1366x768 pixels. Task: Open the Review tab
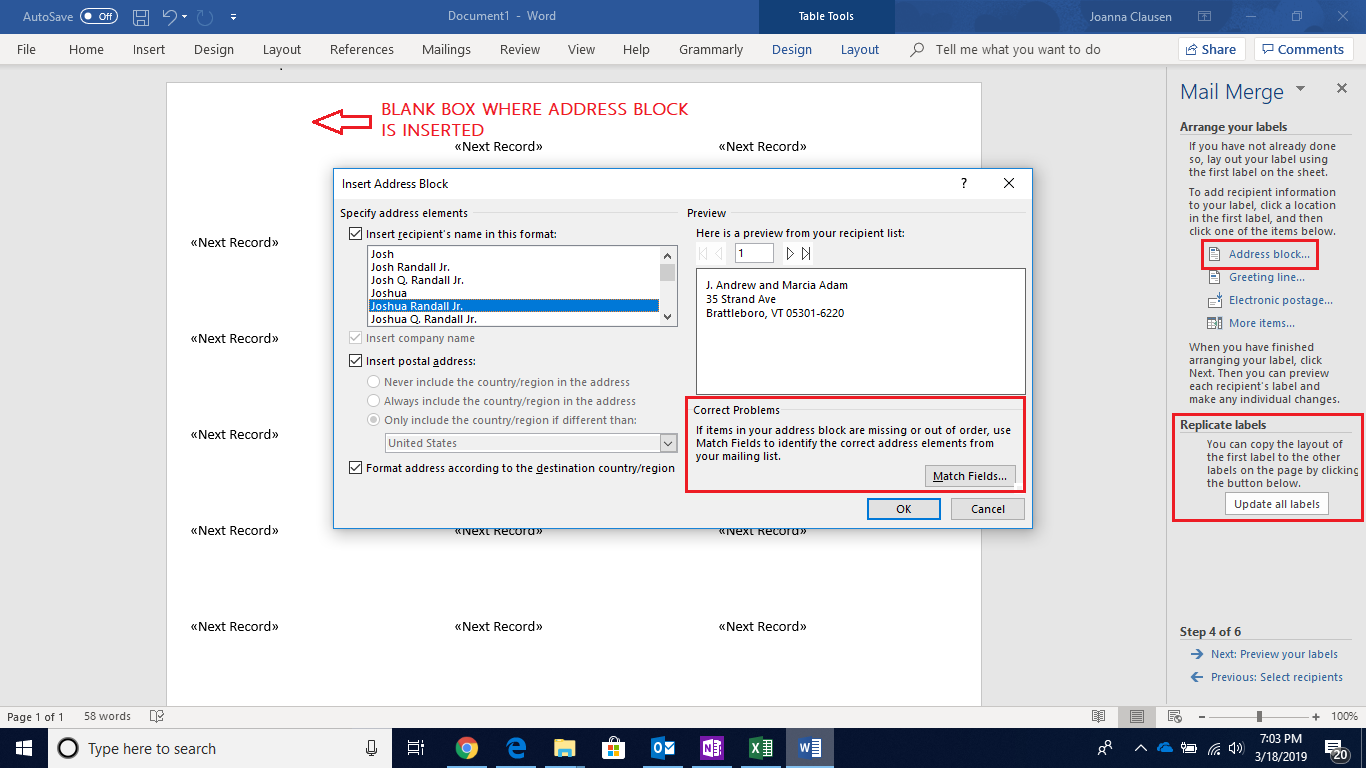[x=520, y=49]
